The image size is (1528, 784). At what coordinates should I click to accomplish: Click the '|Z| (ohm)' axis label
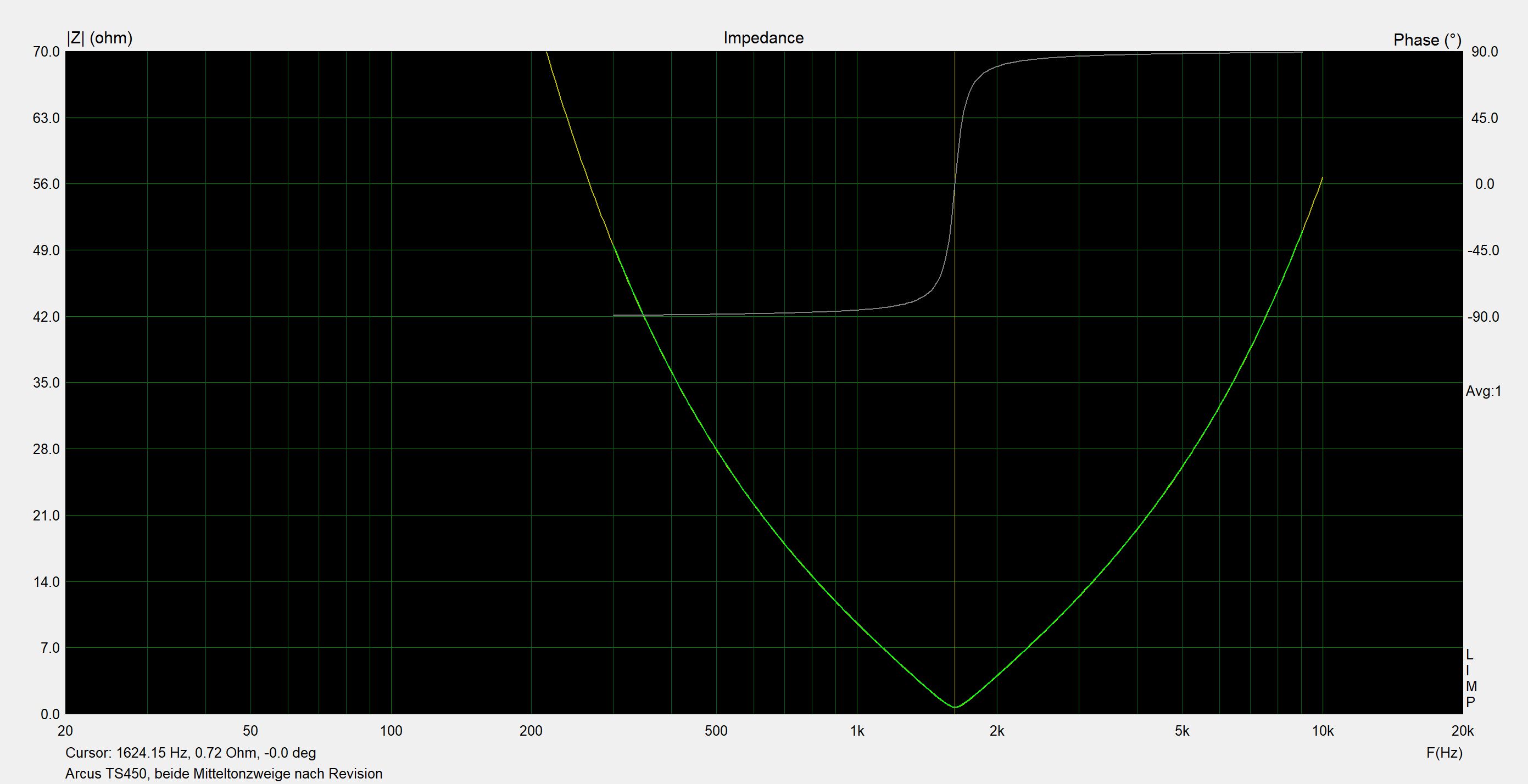click(x=99, y=38)
